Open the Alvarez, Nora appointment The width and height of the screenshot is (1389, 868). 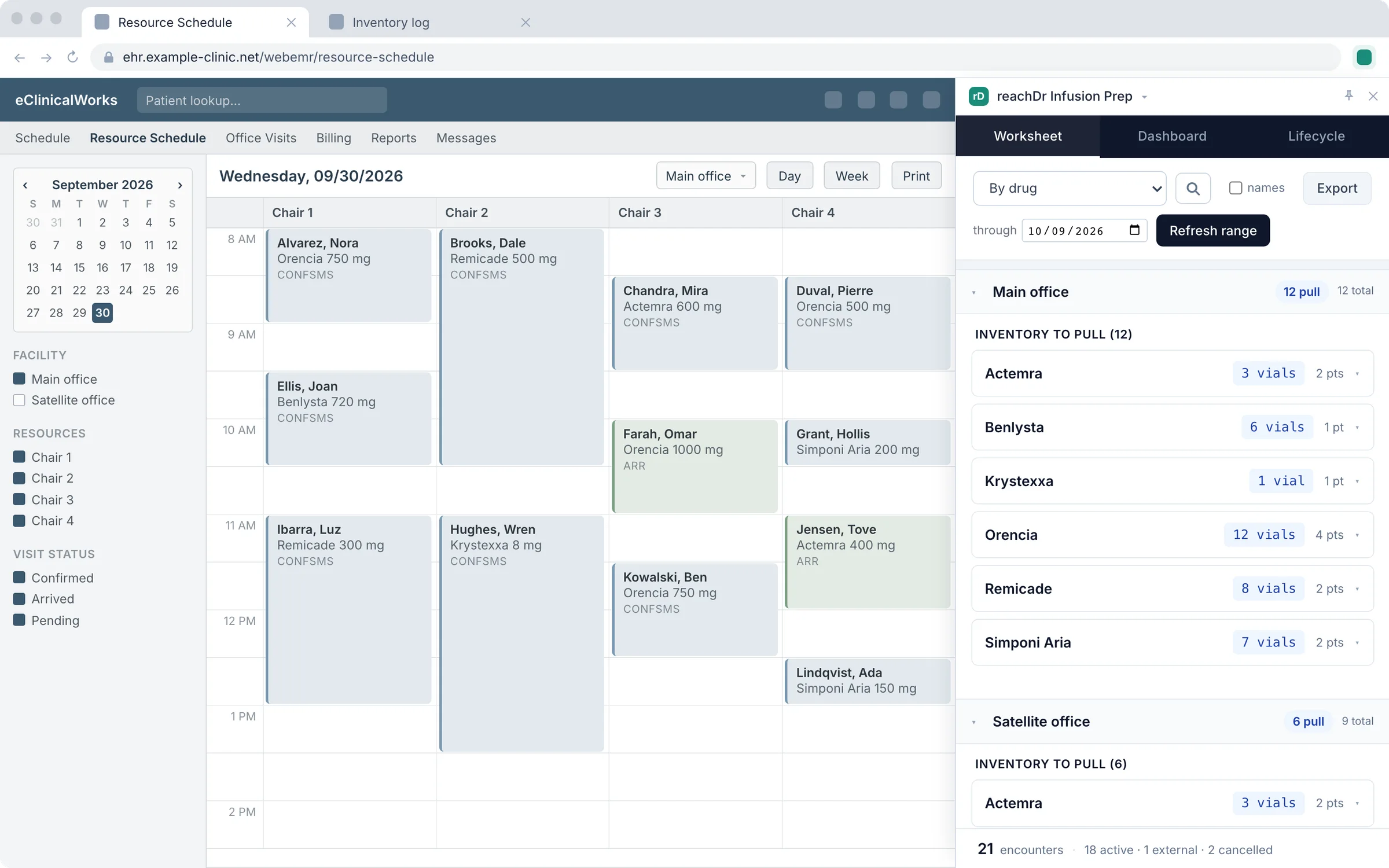point(348,275)
